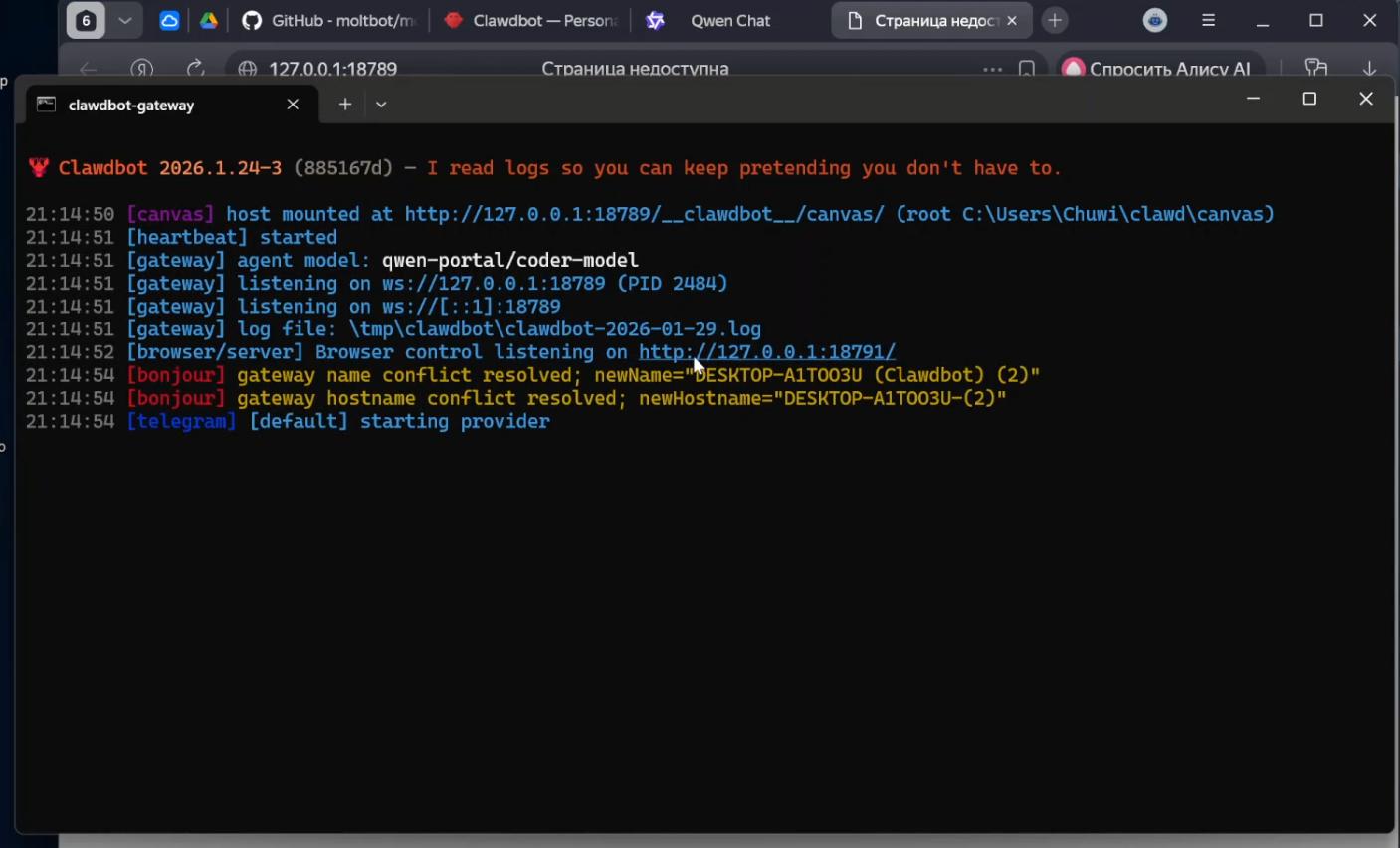This screenshot has width=1400, height=848.
Task: Open the browser profile avatar icon
Action: (1155, 21)
